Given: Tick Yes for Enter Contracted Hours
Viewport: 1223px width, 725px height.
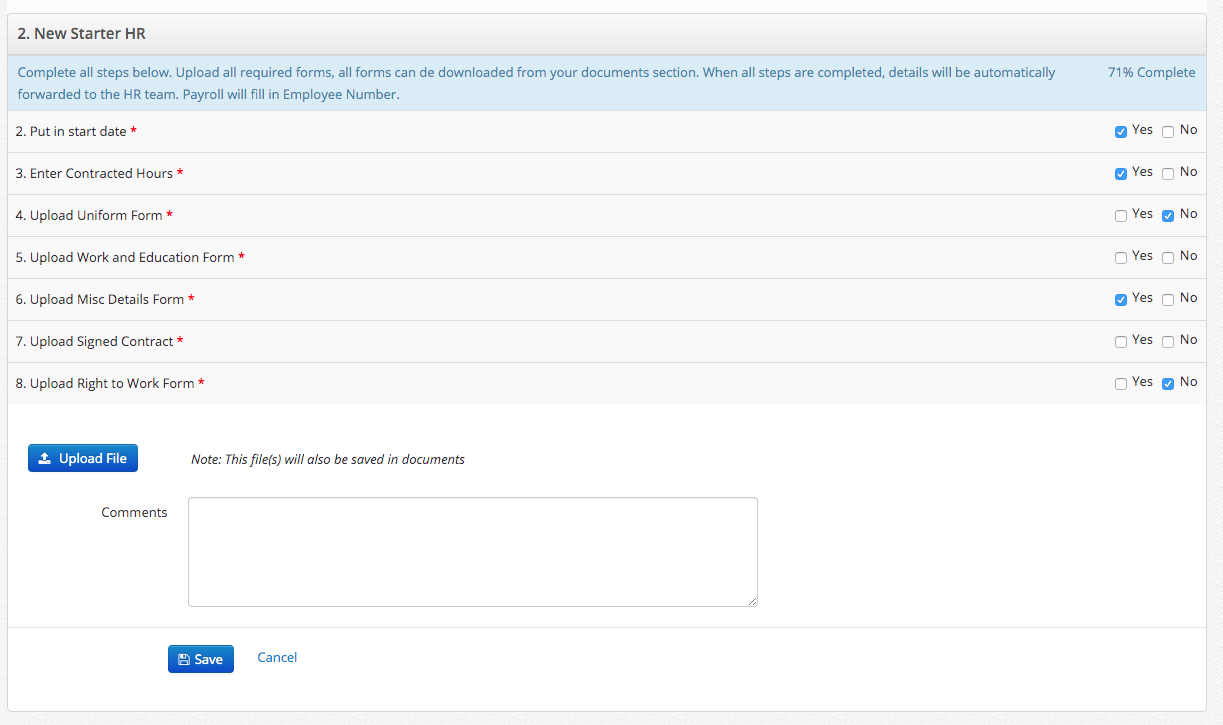Looking at the screenshot, I should (1121, 174).
